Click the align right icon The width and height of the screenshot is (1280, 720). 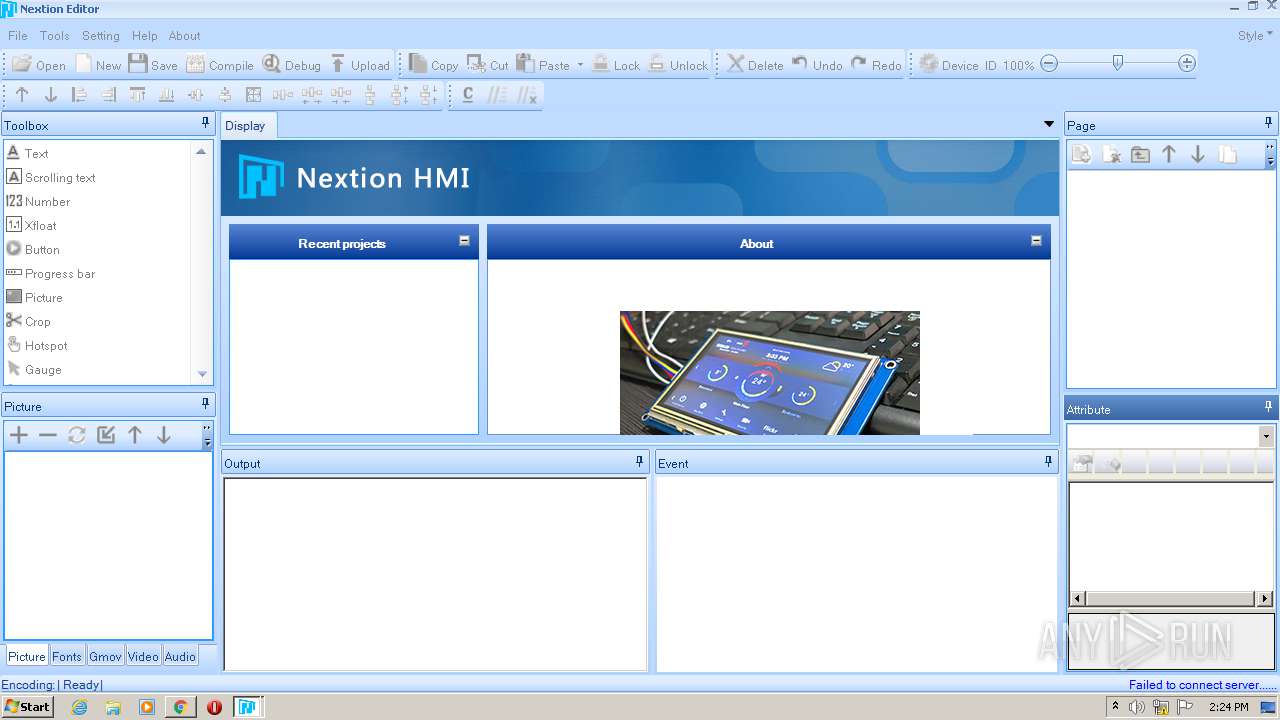pos(109,95)
